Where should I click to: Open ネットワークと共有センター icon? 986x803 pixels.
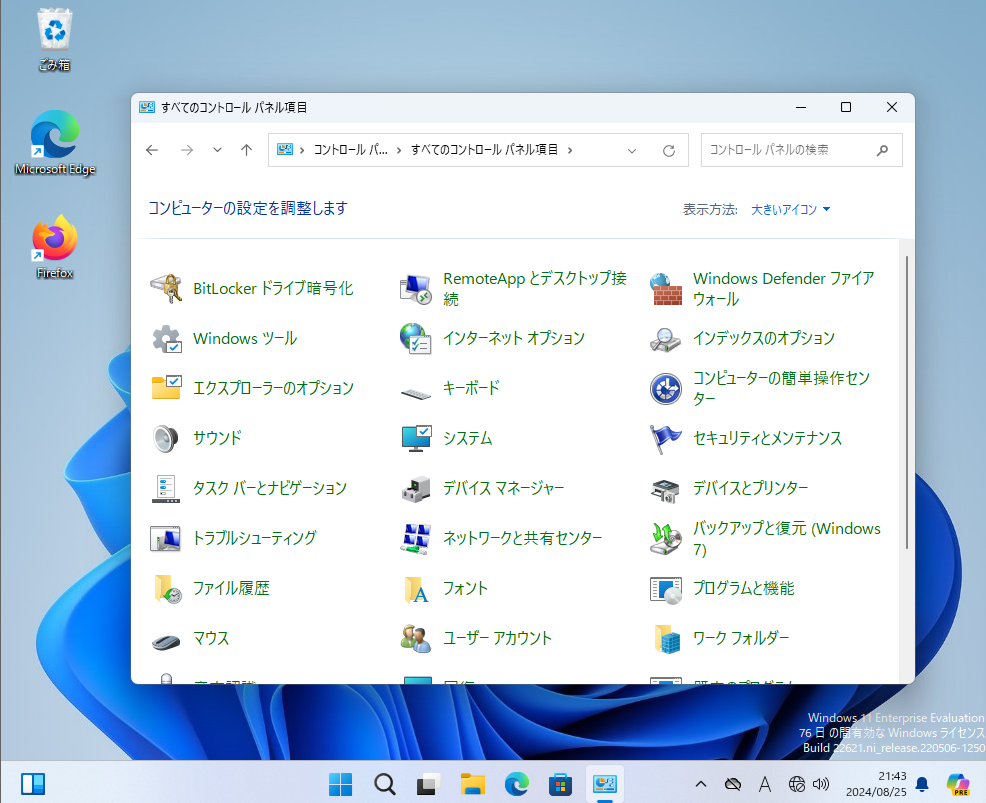[x=416, y=538]
